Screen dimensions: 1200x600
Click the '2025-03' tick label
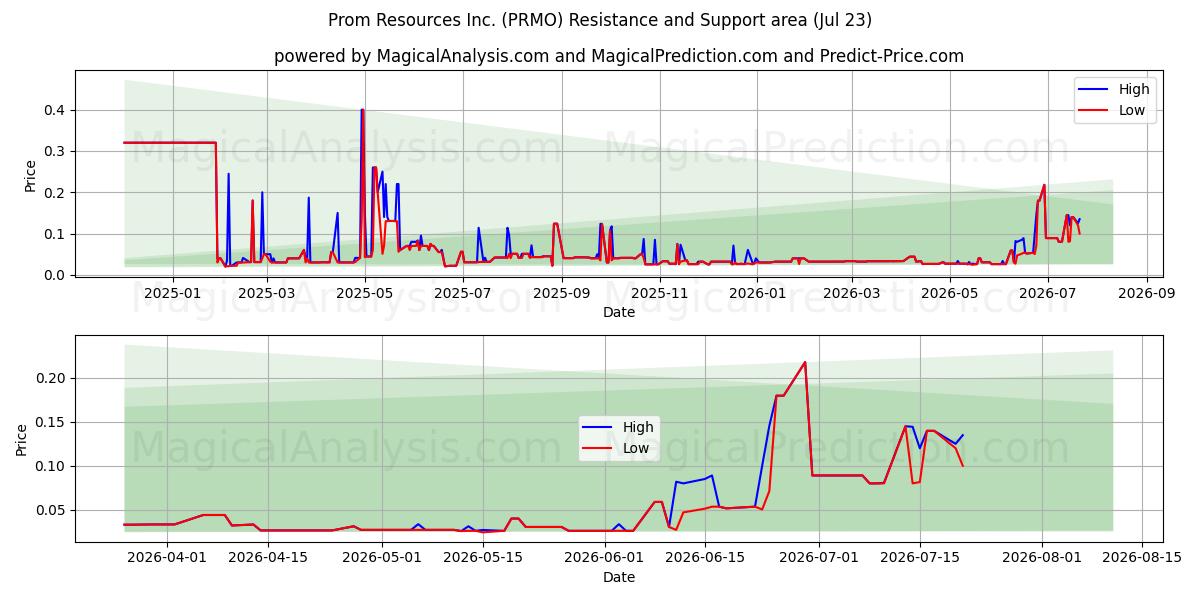pos(268,294)
